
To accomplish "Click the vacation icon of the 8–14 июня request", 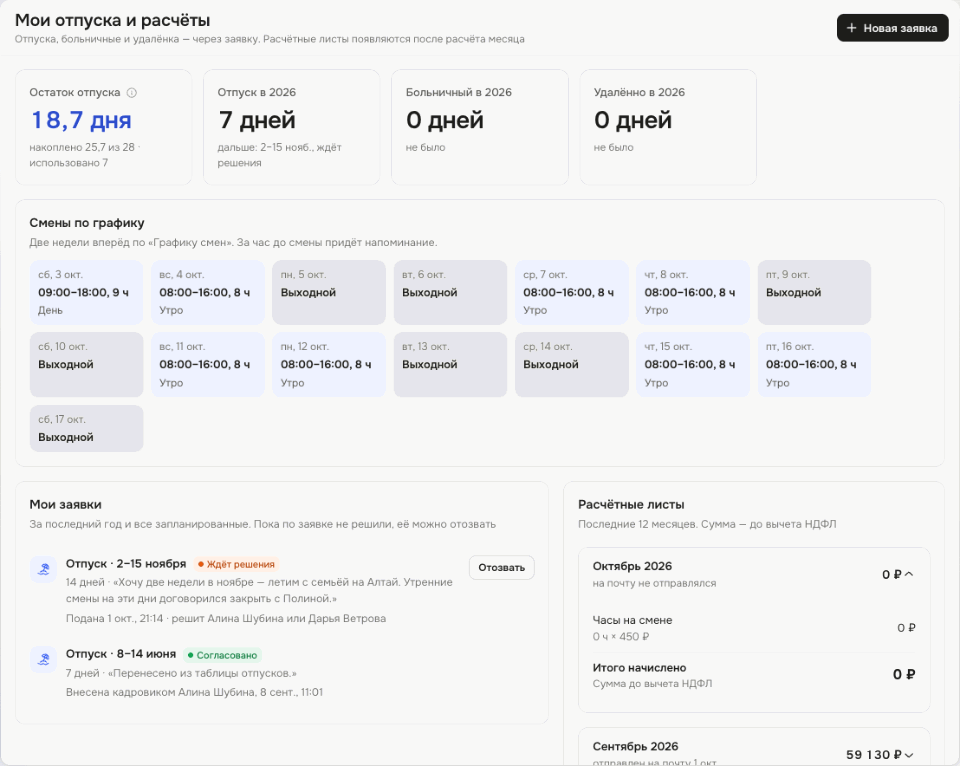I will point(43,659).
